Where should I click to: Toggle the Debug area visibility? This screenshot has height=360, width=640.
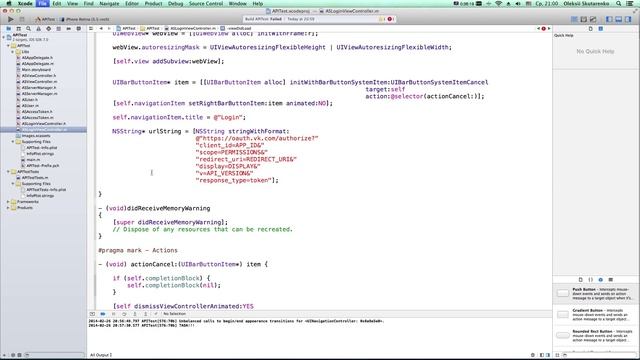618,19
